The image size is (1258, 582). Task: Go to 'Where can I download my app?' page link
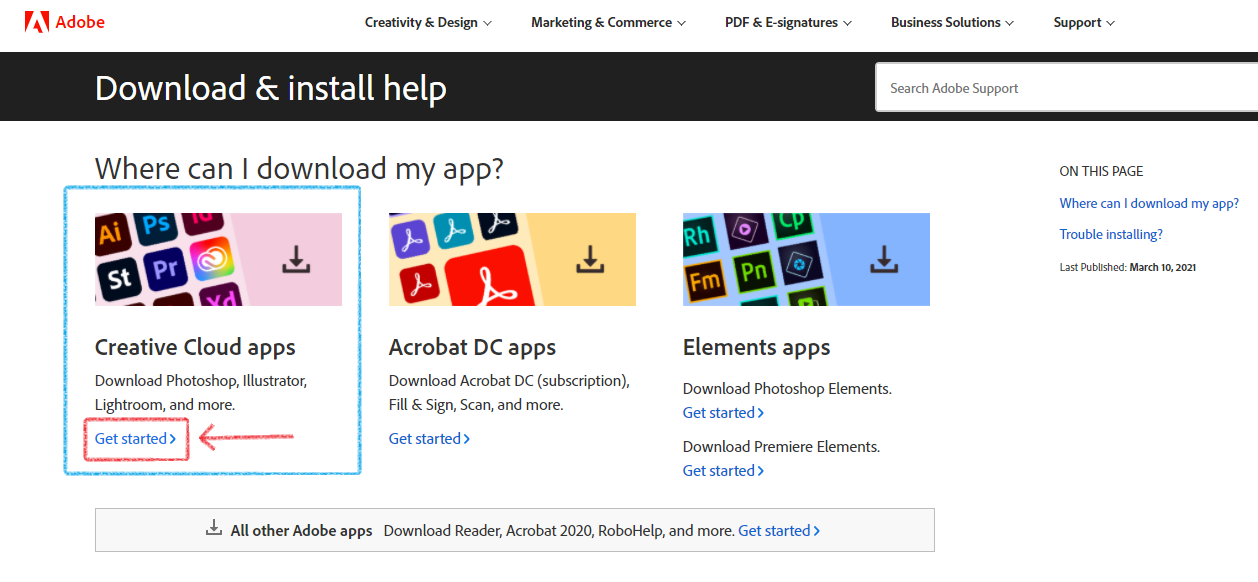point(1149,203)
